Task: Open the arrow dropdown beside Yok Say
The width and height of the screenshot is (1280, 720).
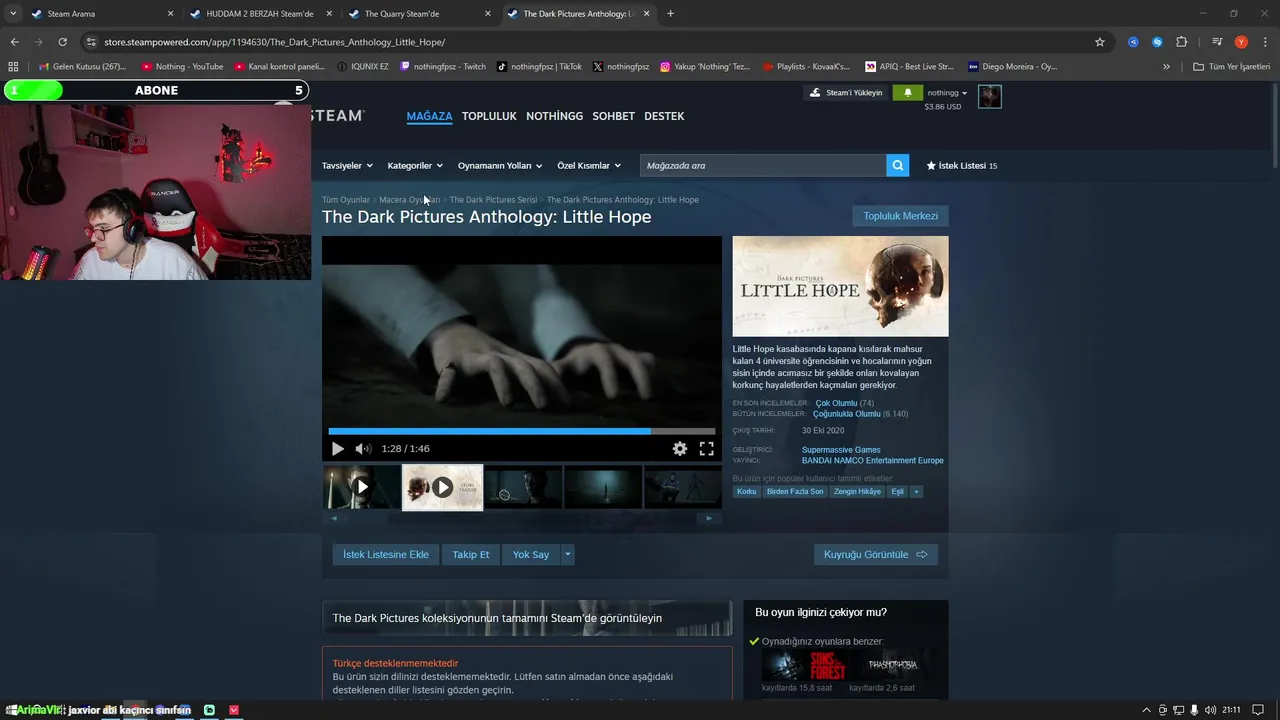Action: [x=568, y=554]
